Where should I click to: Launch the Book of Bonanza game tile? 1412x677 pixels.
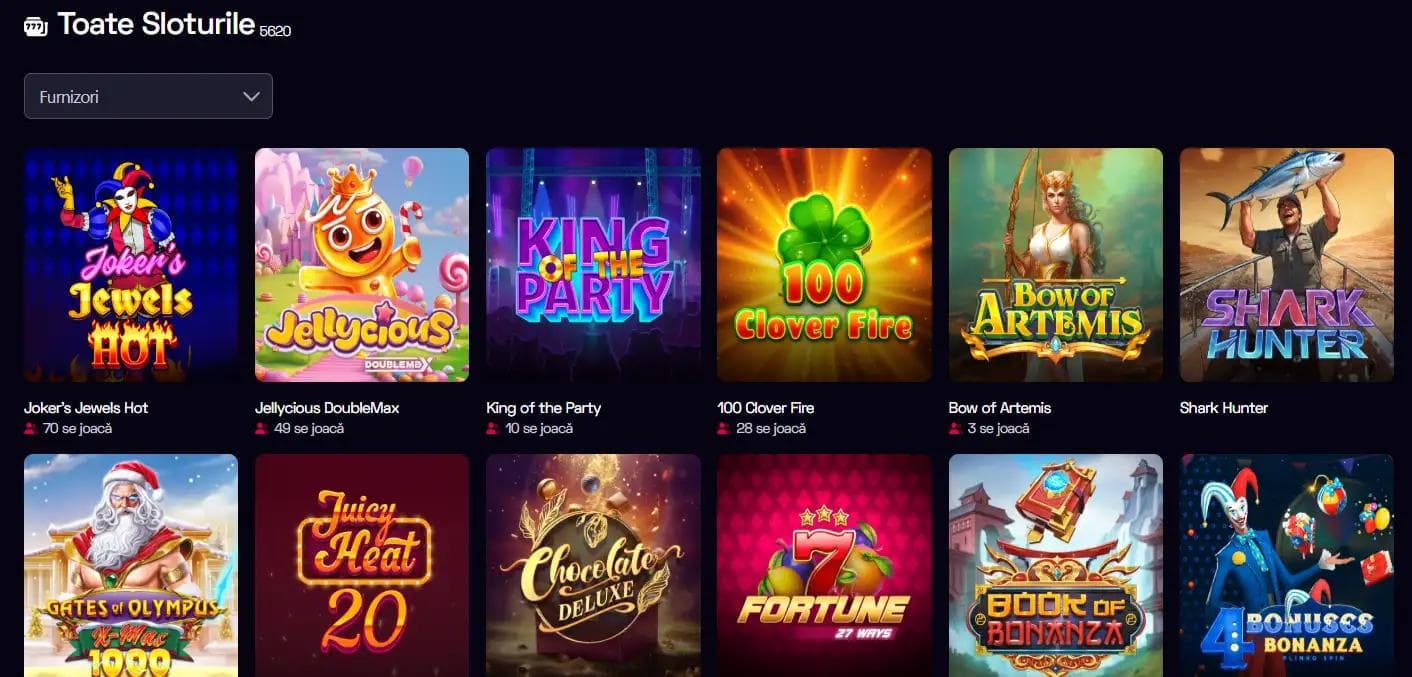(1056, 566)
